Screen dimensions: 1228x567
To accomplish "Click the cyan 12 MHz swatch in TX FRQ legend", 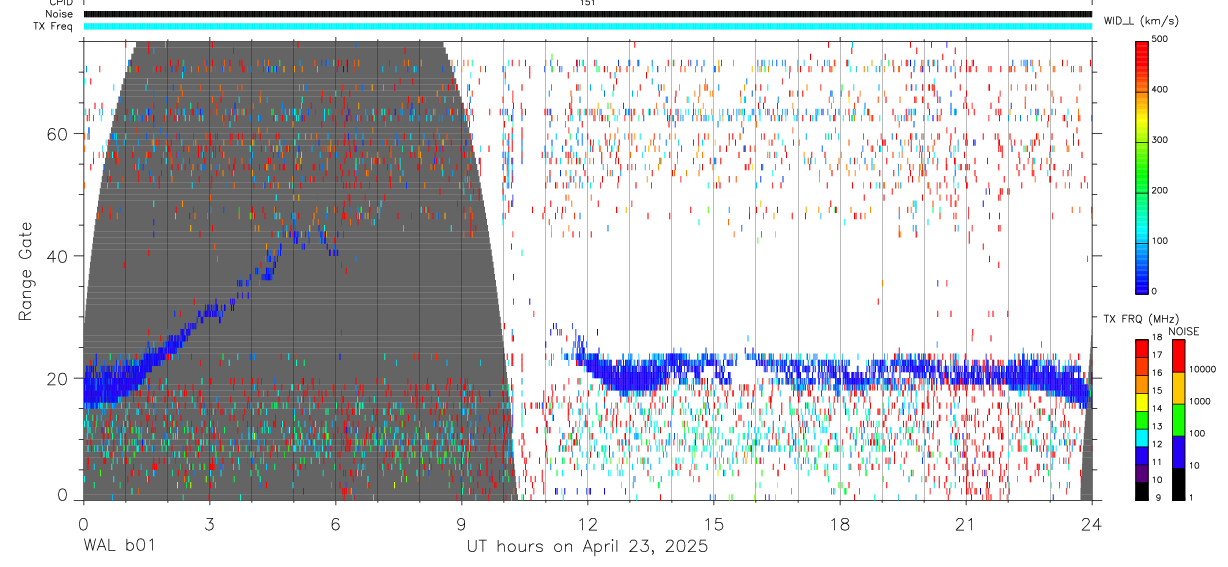I will 1142,436.
